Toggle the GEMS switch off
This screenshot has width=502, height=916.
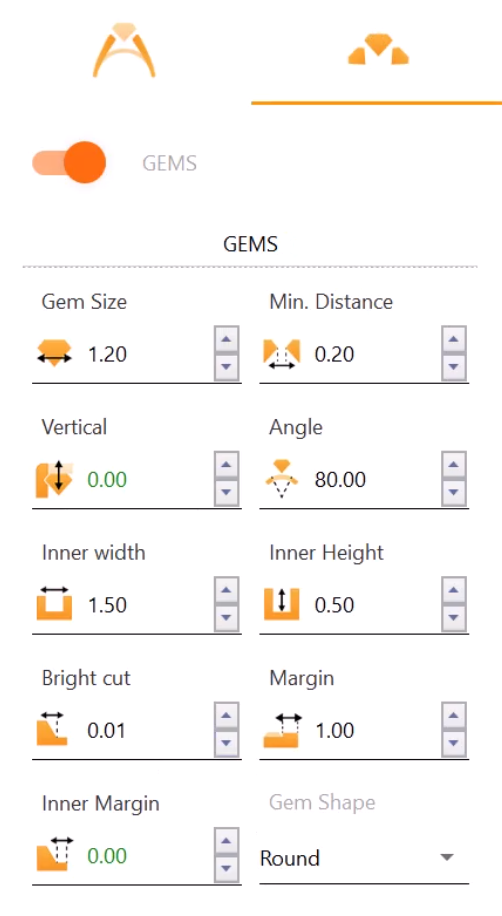(69, 162)
